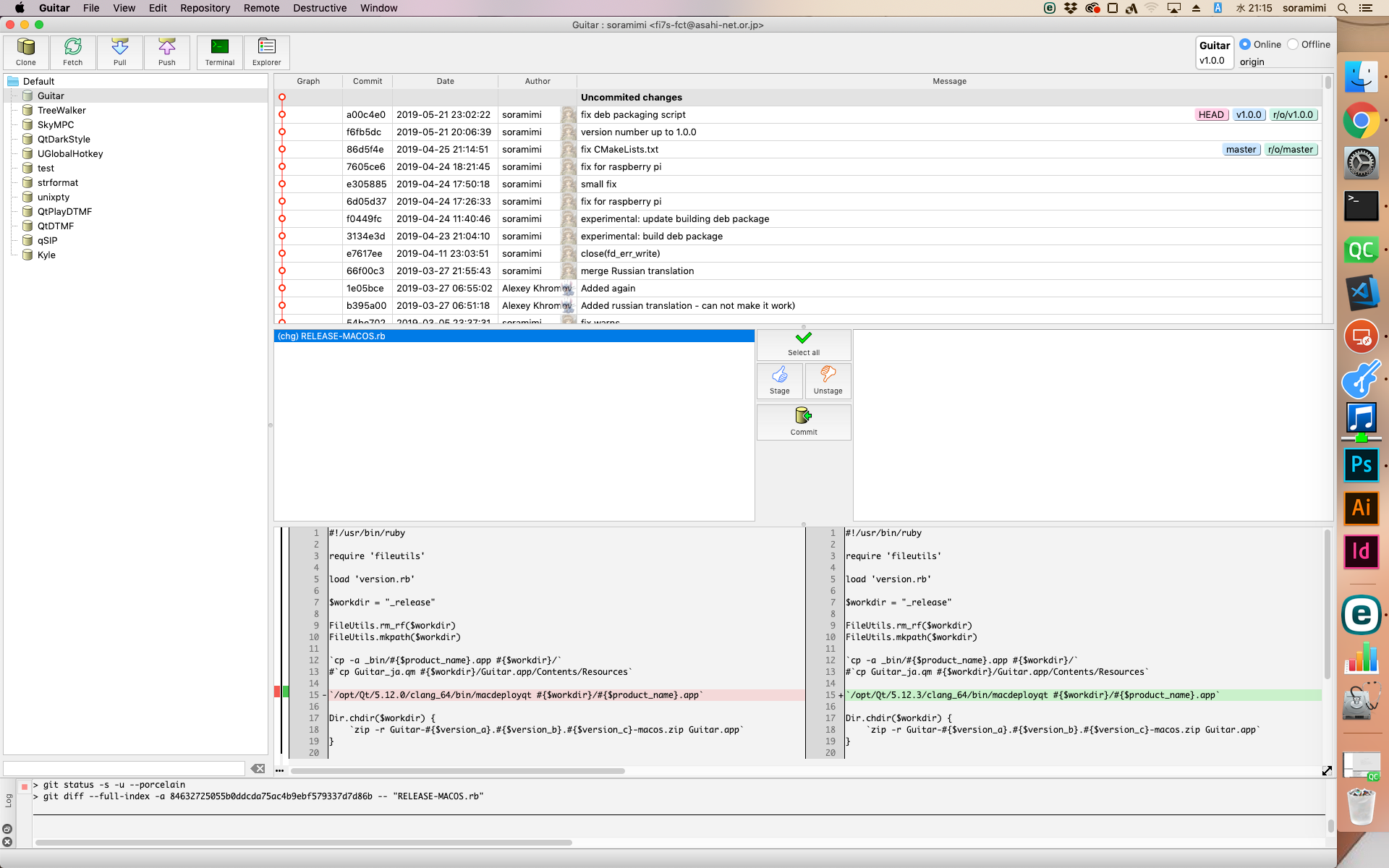Click the diff view horizontal scrollbar
1389x868 pixels.
click(457, 771)
